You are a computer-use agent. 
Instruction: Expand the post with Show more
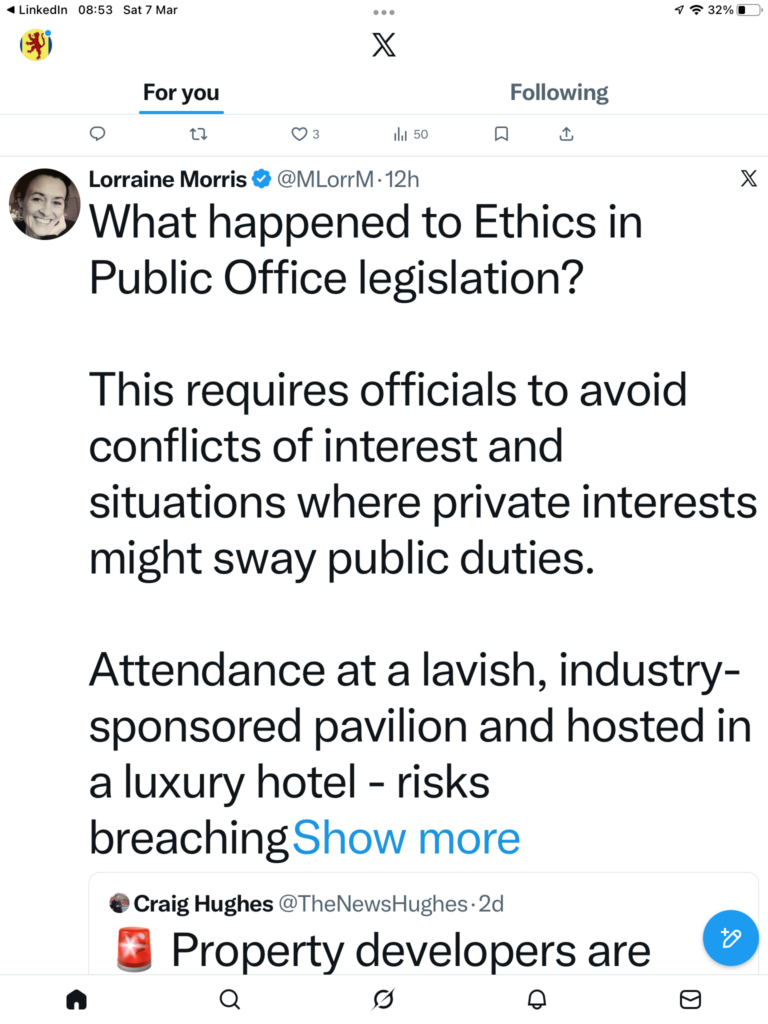pyautogui.click(x=406, y=838)
